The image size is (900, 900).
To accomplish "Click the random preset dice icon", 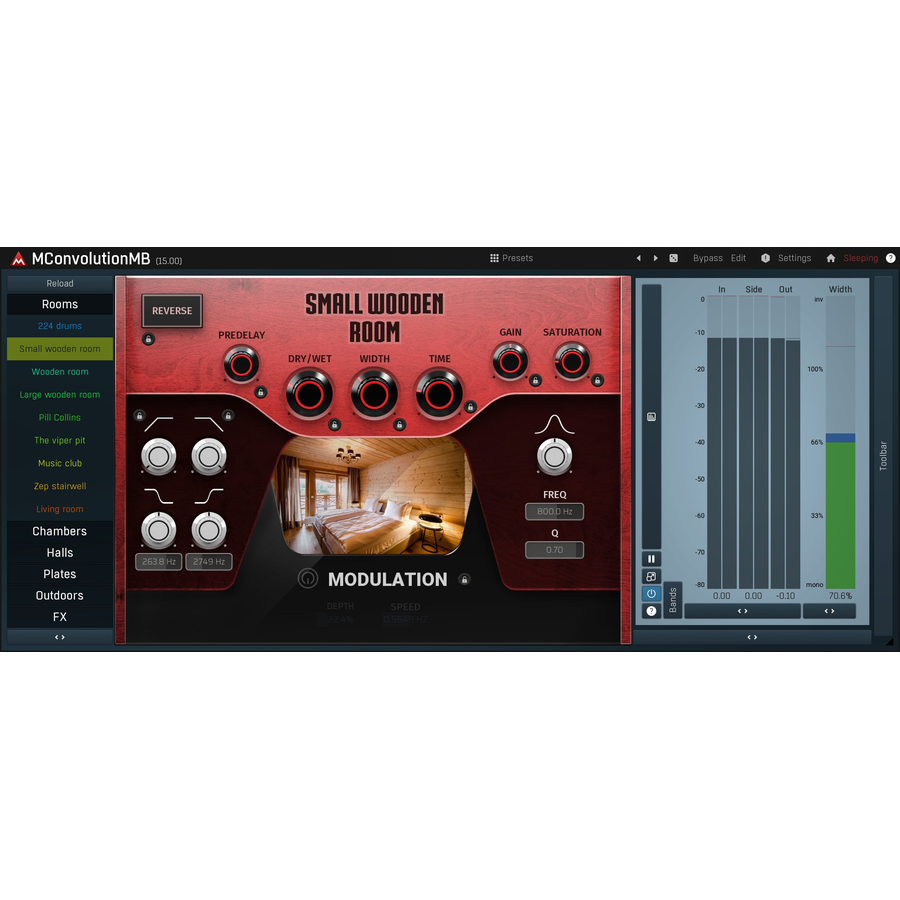I will click(x=673, y=258).
